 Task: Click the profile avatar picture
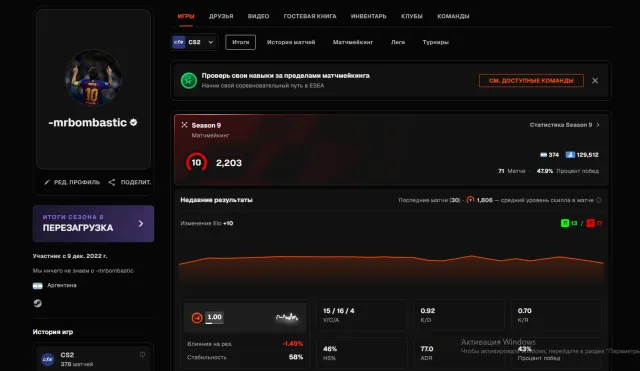(93, 78)
